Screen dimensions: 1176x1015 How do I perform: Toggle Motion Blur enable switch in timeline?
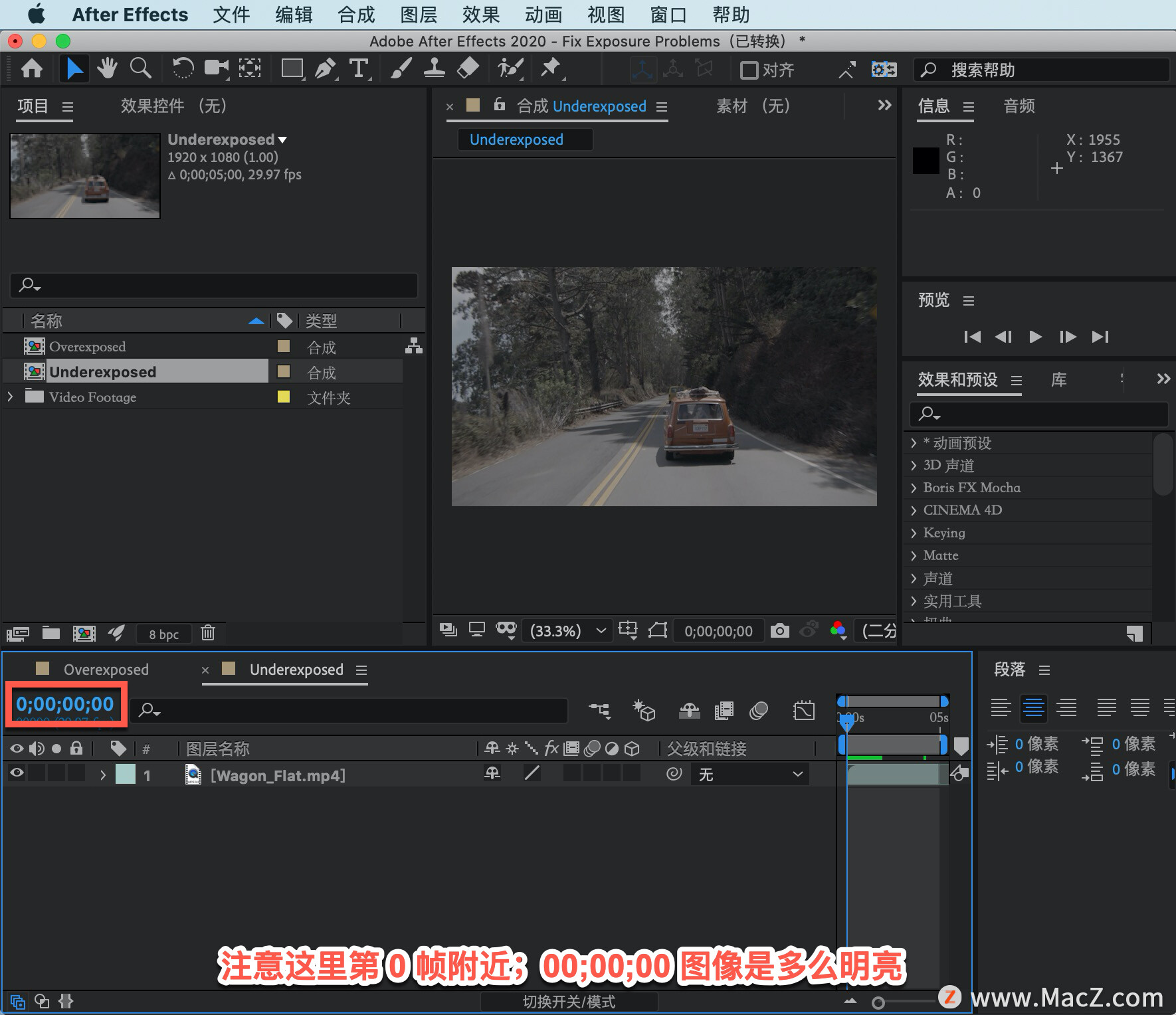[x=759, y=711]
